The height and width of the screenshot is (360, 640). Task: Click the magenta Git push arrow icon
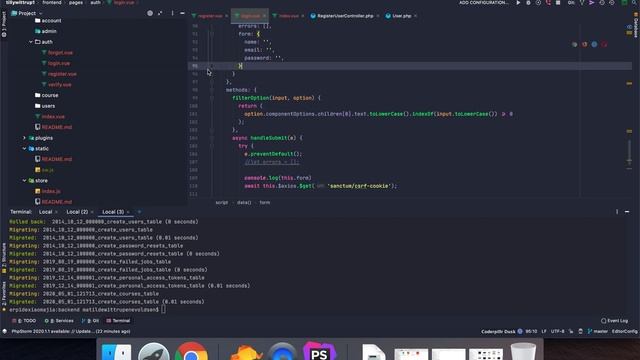pos(591,2)
